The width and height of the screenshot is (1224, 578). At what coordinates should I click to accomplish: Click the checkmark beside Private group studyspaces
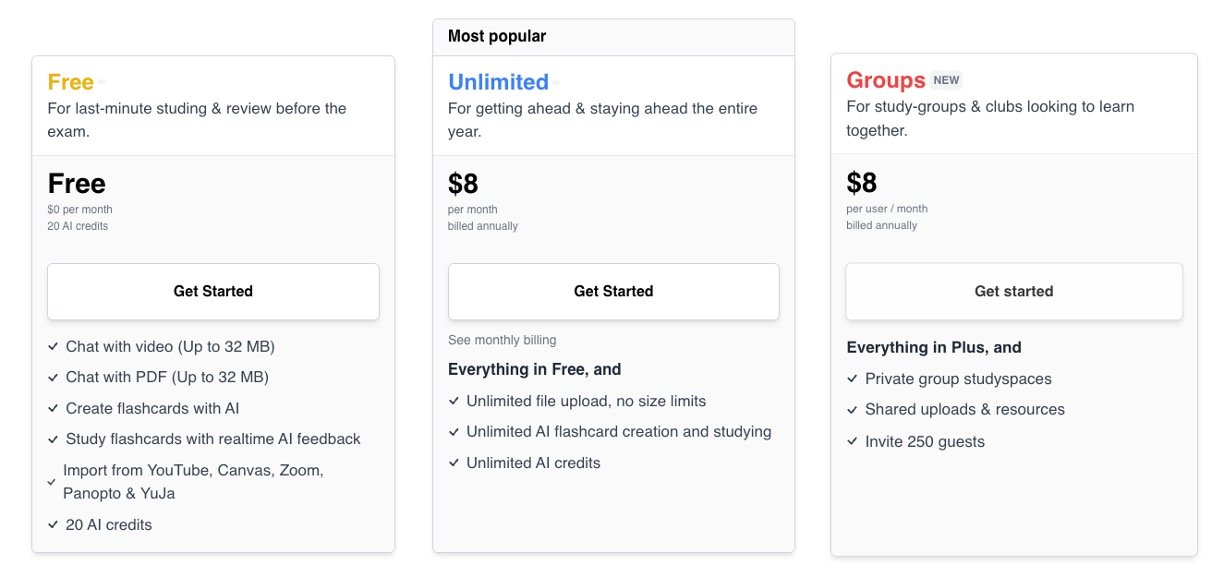852,380
